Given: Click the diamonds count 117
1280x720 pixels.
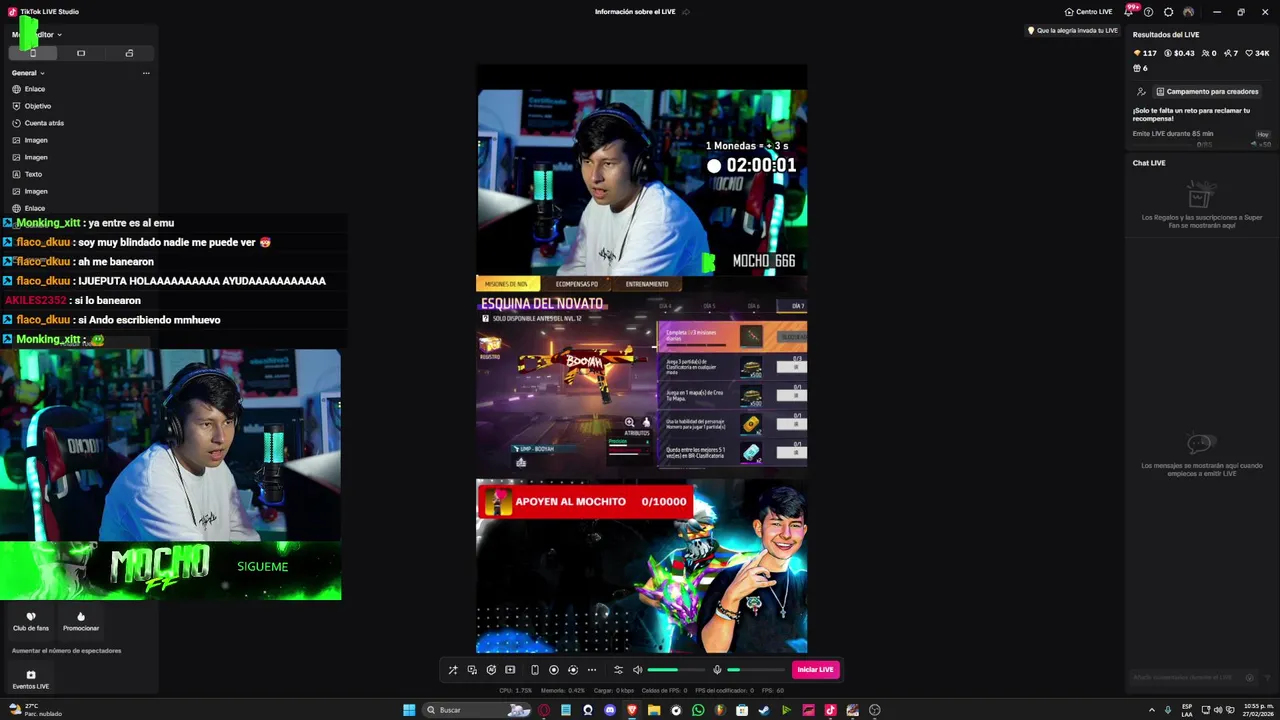Looking at the screenshot, I should tap(1145, 53).
